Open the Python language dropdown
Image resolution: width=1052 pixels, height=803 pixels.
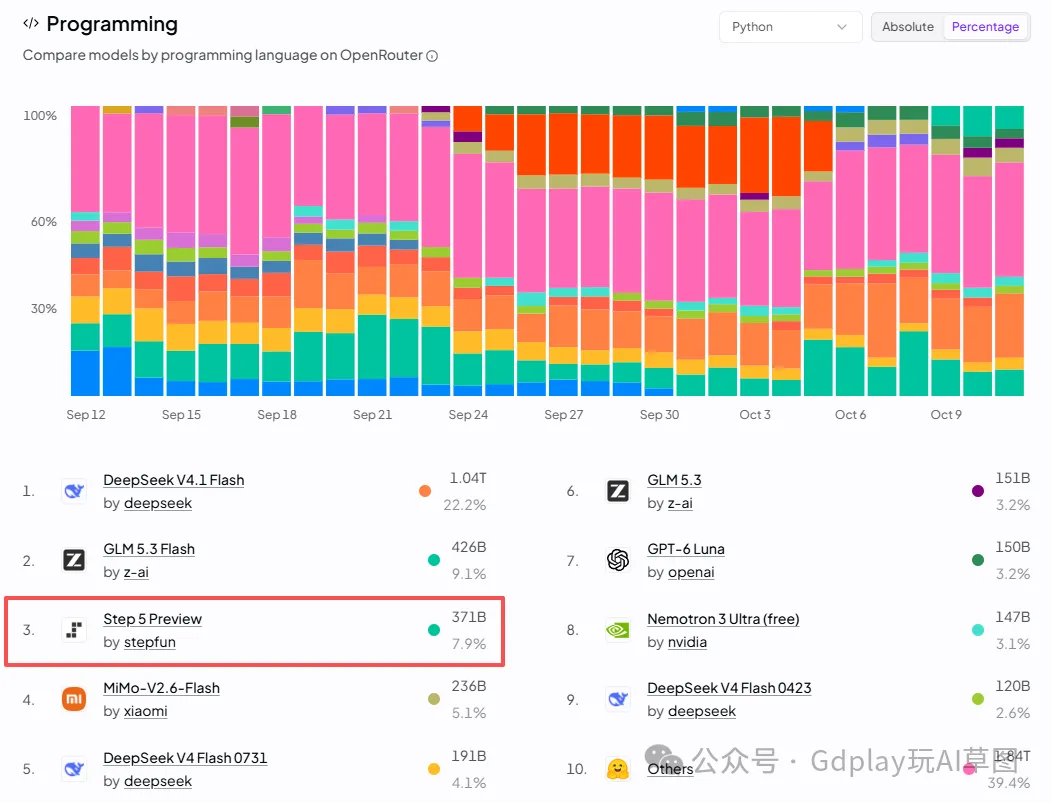pos(790,27)
